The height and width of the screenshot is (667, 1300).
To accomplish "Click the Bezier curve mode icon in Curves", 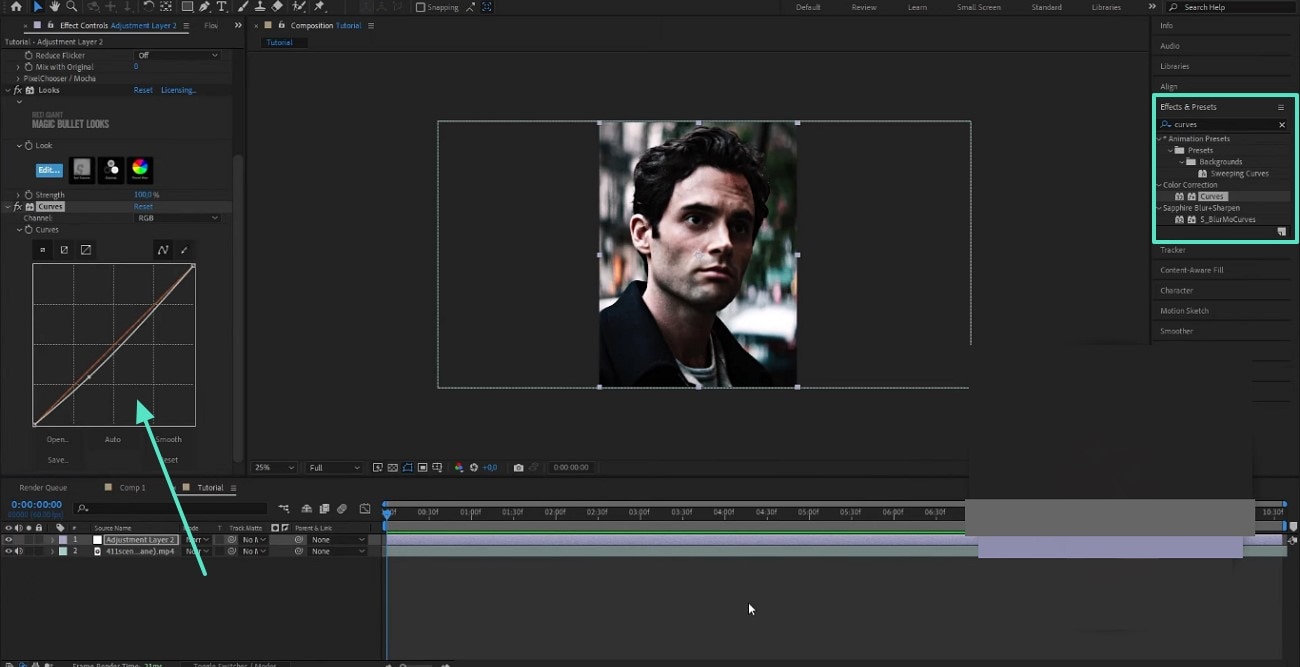I will (x=163, y=250).
